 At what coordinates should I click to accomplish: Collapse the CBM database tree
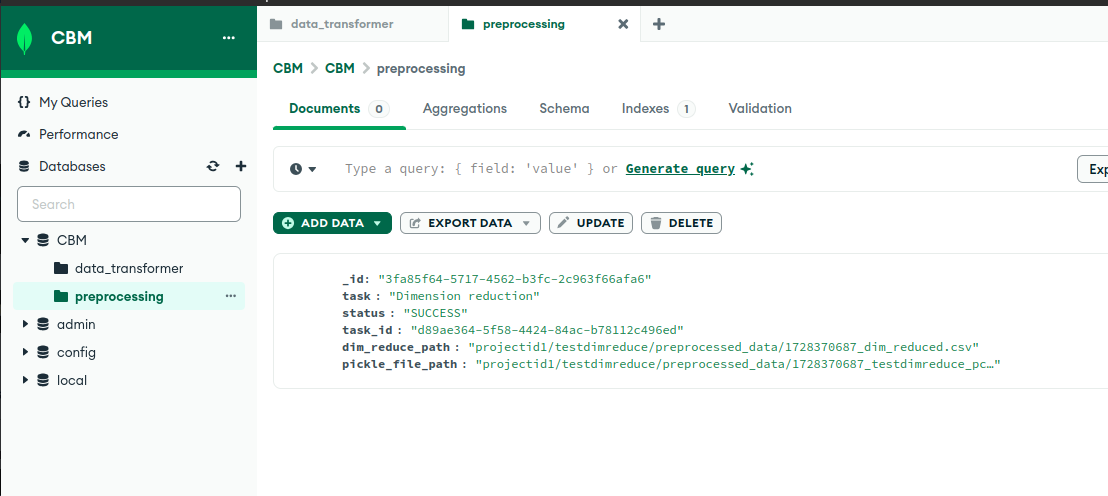coord(25,240)
